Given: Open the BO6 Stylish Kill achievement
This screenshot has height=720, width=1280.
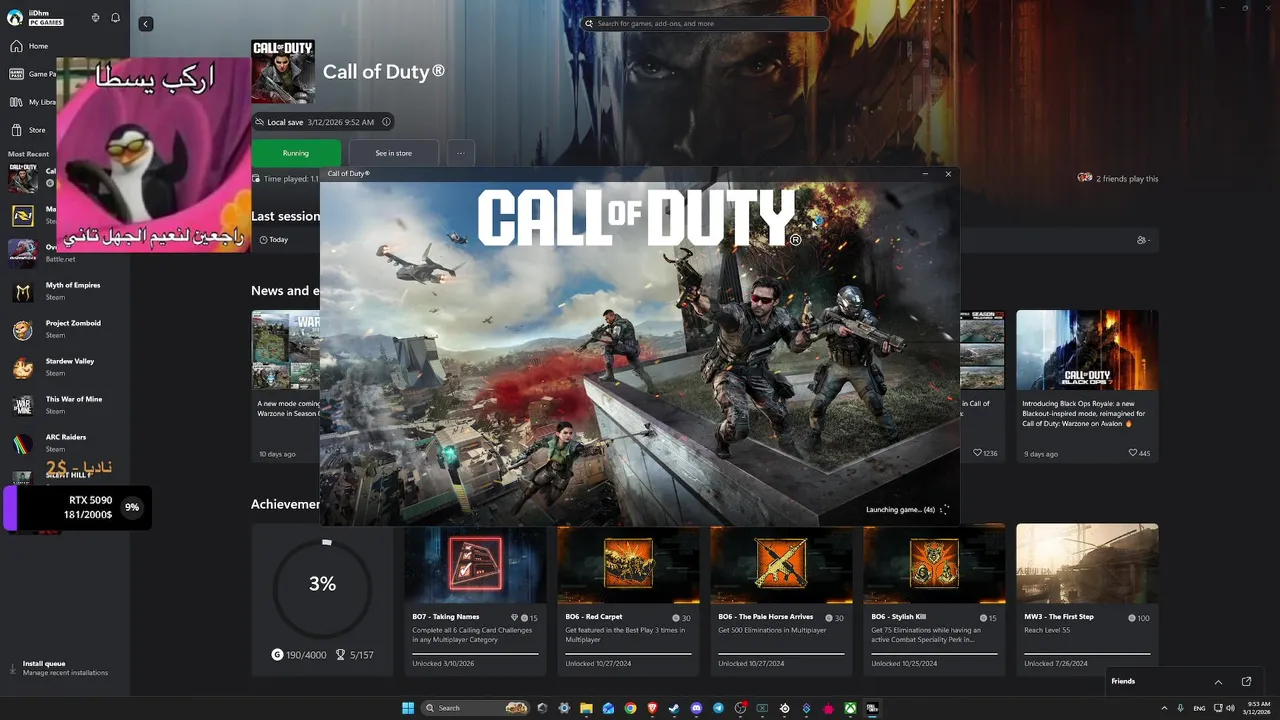Looking at the screenshot, I should [x=934, y=600].
